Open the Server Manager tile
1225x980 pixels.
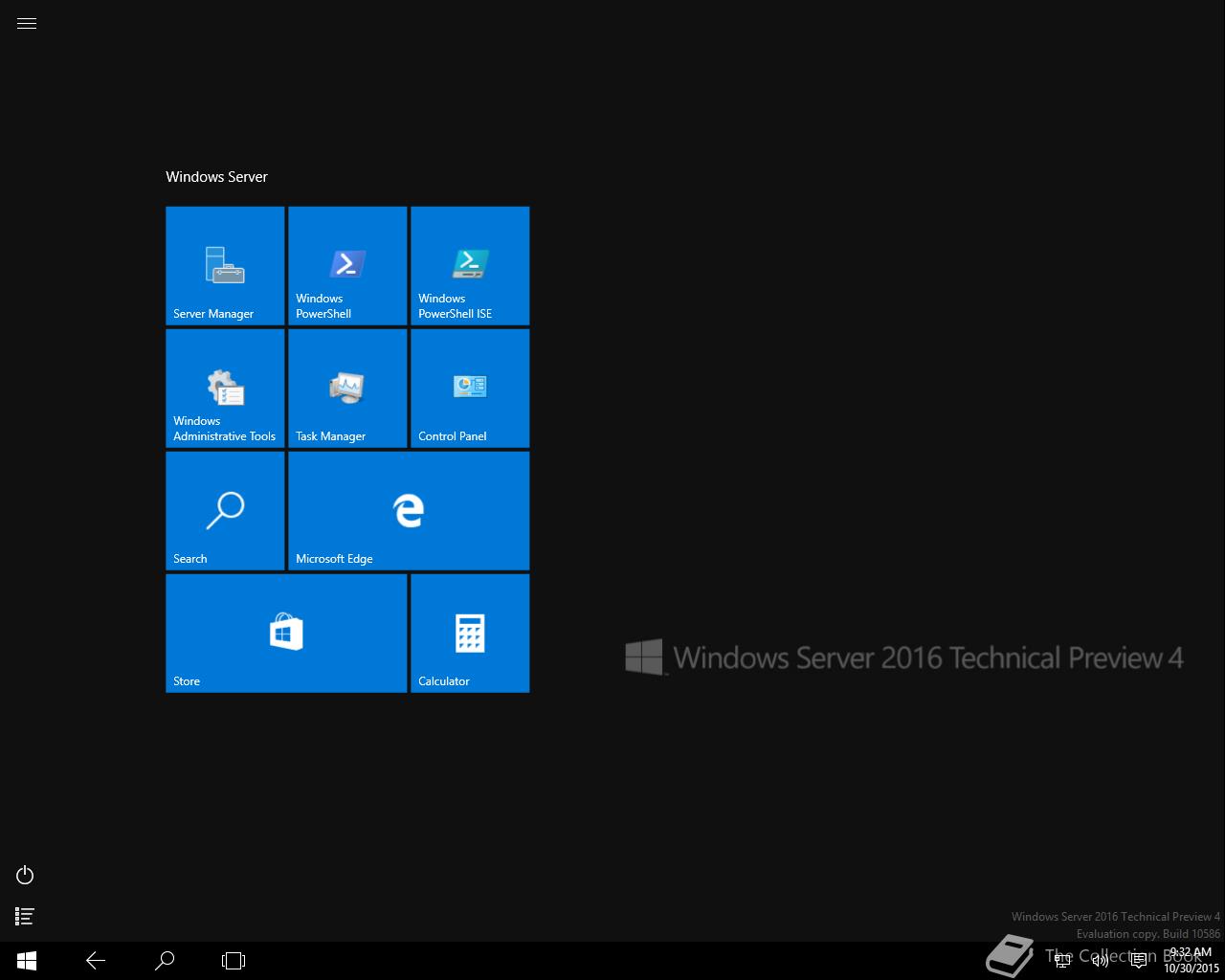click(225, 265)
